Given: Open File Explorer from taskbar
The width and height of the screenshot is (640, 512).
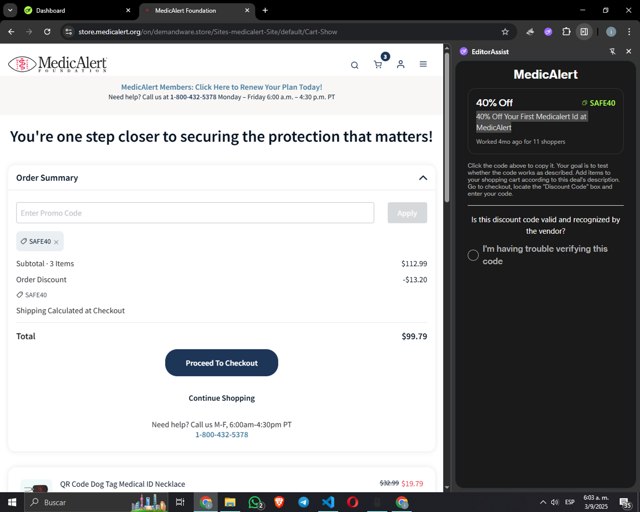Looking at the screenshot, I should (x=230, y=502).
